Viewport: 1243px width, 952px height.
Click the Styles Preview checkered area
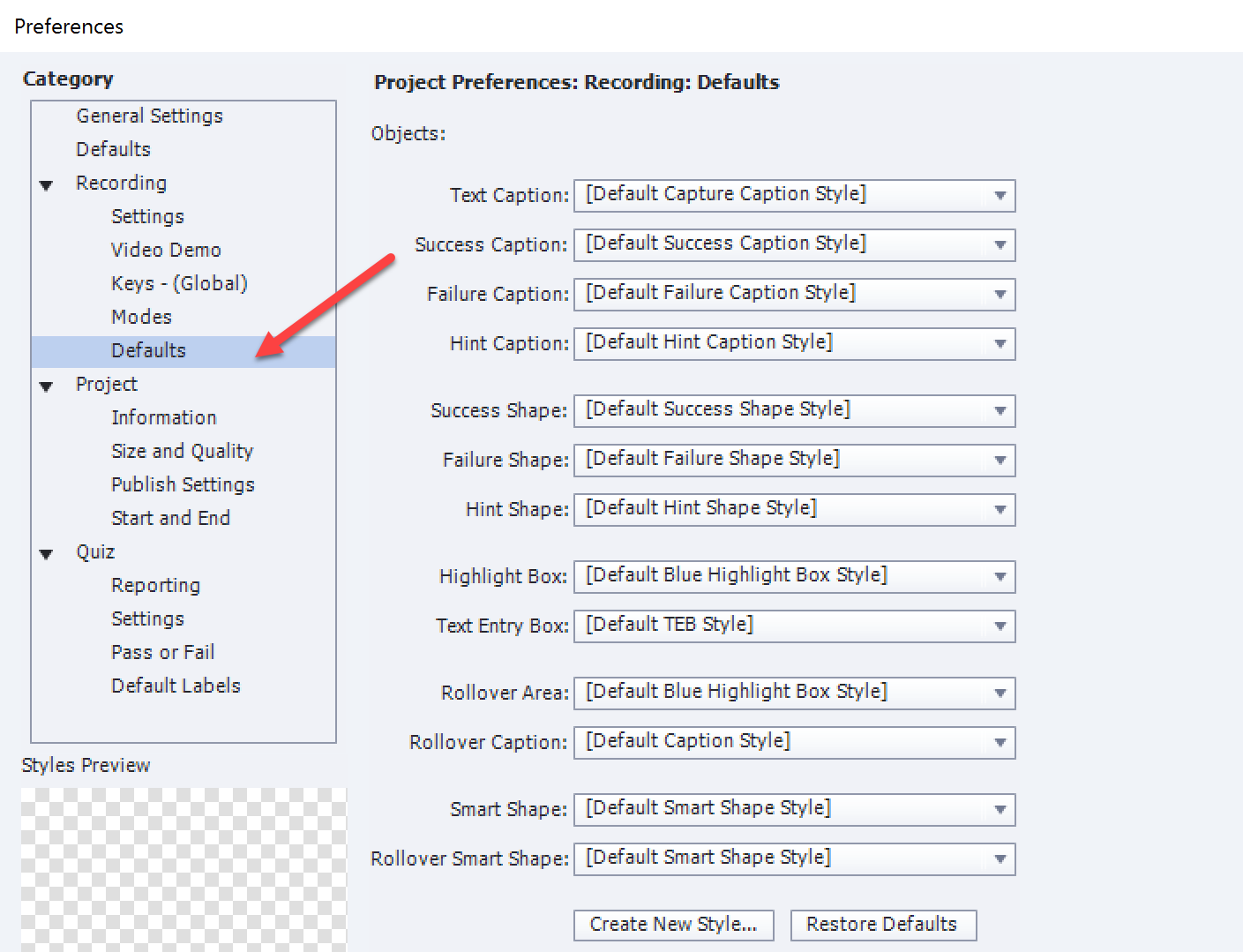pyautogui.click(x=183, y=869)
